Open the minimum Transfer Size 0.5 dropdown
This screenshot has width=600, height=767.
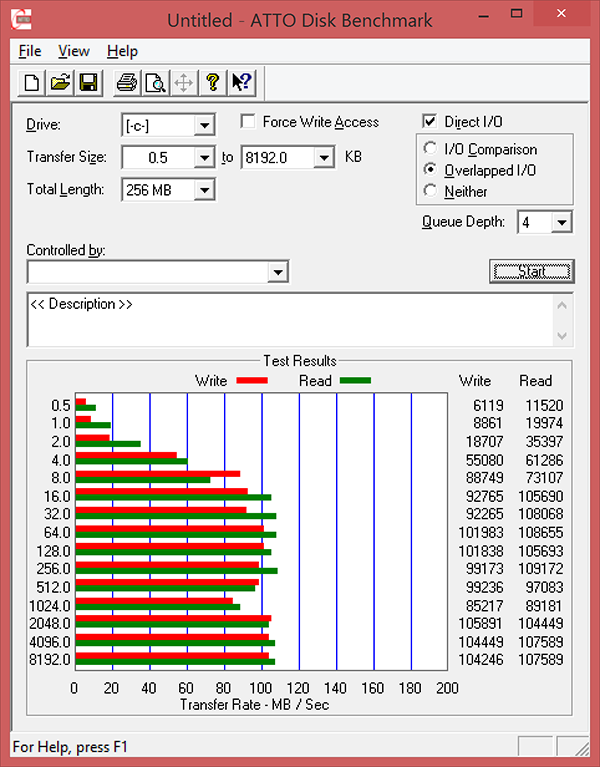pyautogui.click(x=204, y=158)
